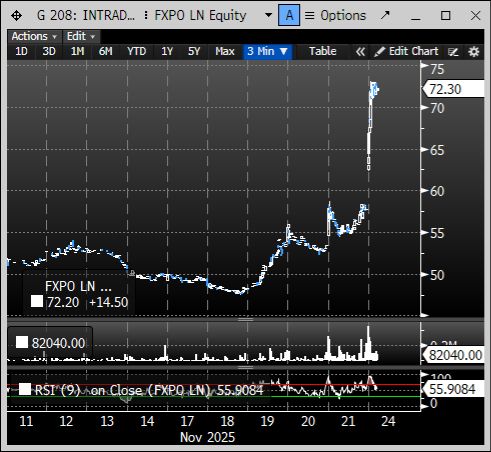This screenshot has height=452, width=491.
Task: Click the move crosshair icon in title bar
Action: pos(16,15)
